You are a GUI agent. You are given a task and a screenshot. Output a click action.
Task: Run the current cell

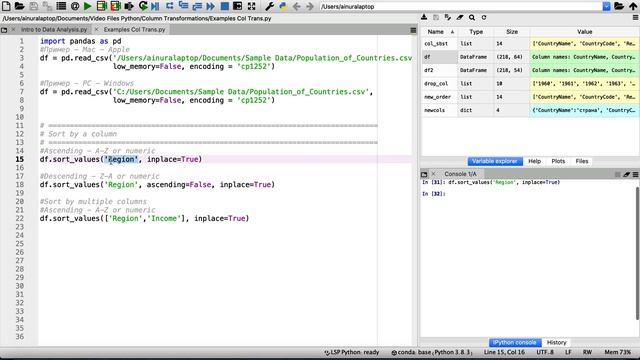coord(101,6)
